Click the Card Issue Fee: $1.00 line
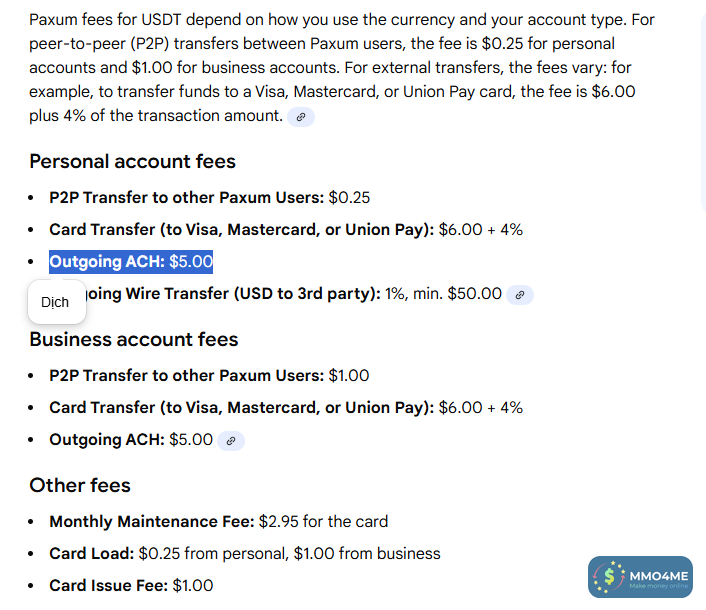Screen dimensions: 706x610 click(x=131, y=586)
